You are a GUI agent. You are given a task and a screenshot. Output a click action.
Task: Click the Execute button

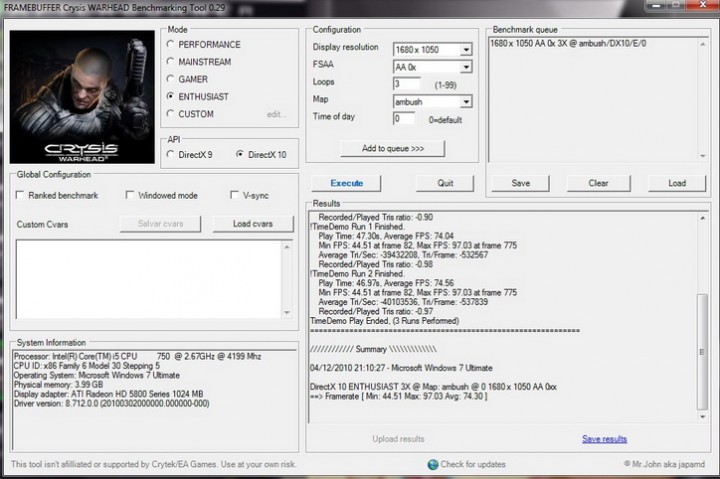tap(346, 183)
